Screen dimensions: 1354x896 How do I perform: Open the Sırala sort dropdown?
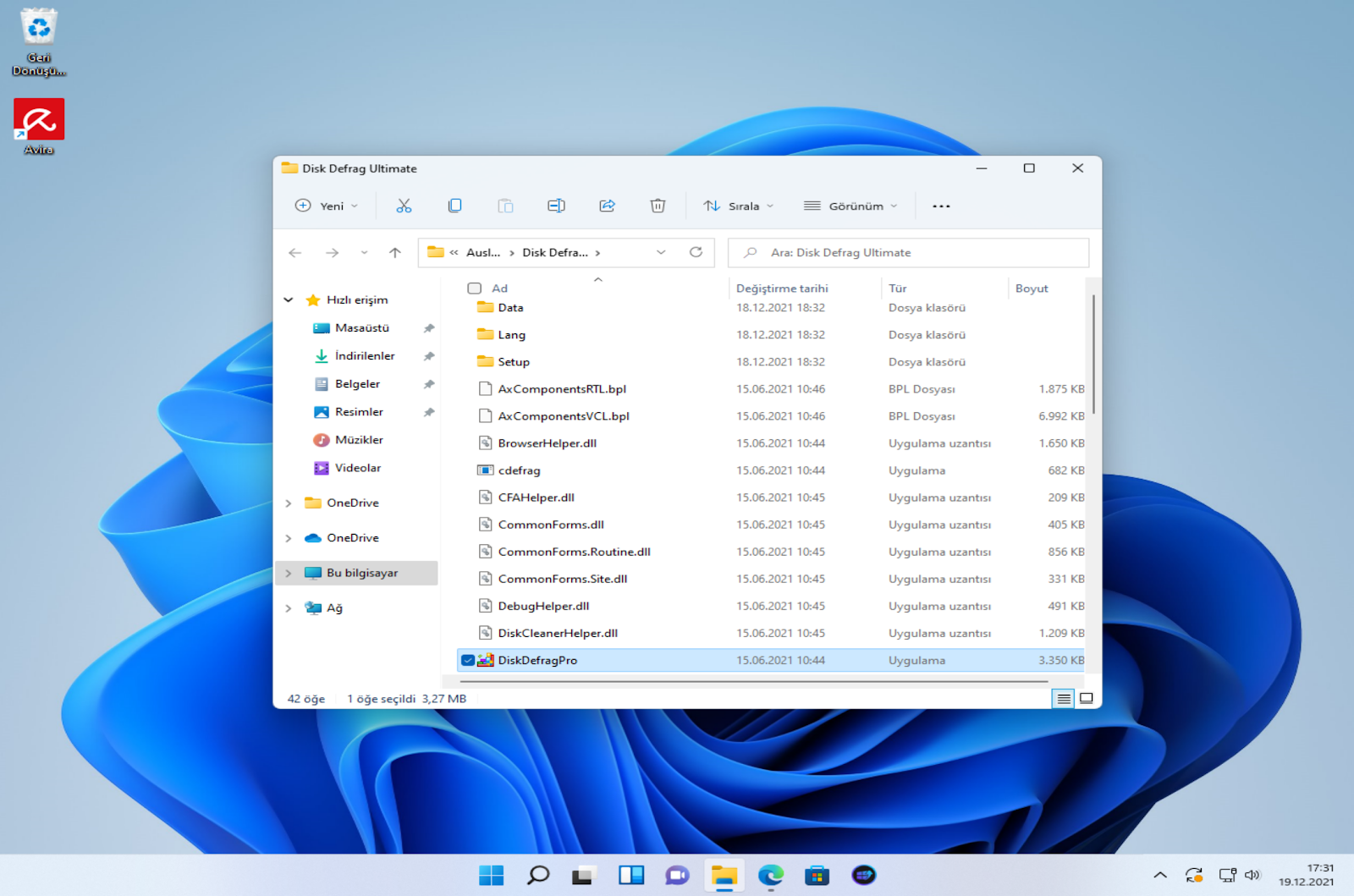739,206
